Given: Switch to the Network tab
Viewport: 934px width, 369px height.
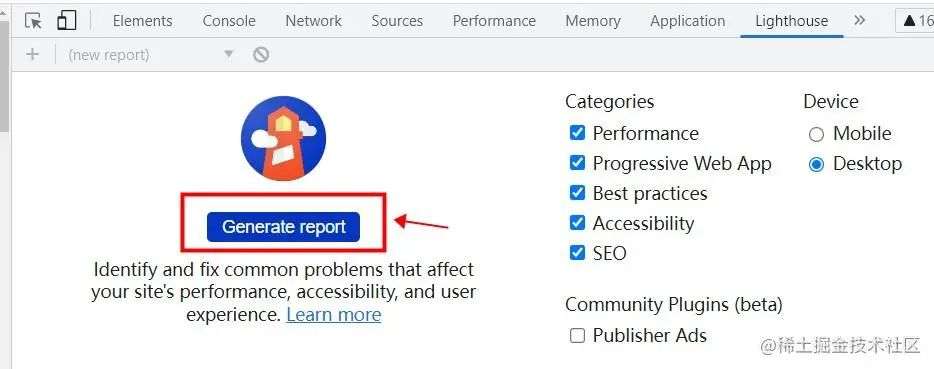Looking at the screenshot, I should (313, 21).
